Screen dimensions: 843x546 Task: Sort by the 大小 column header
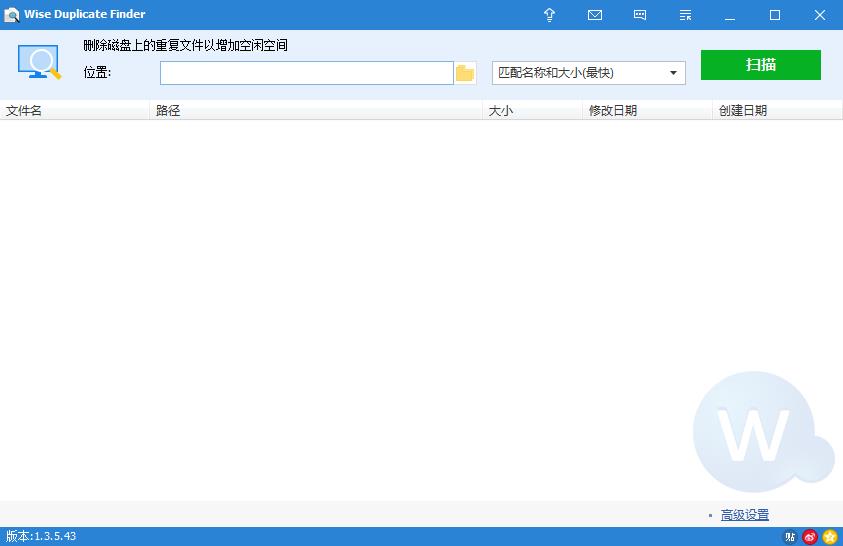point(532,111)
